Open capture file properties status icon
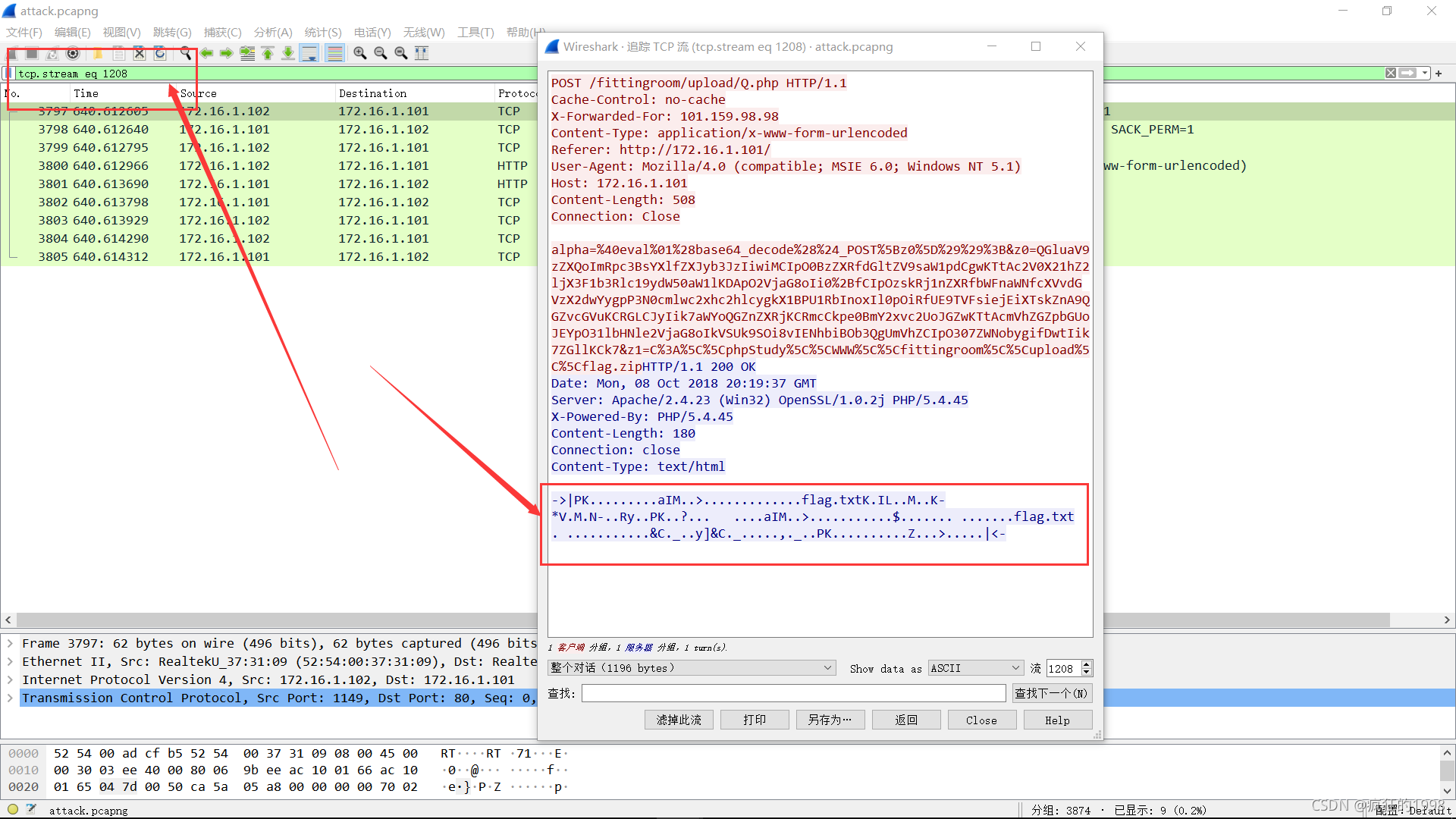 [31, 809]
